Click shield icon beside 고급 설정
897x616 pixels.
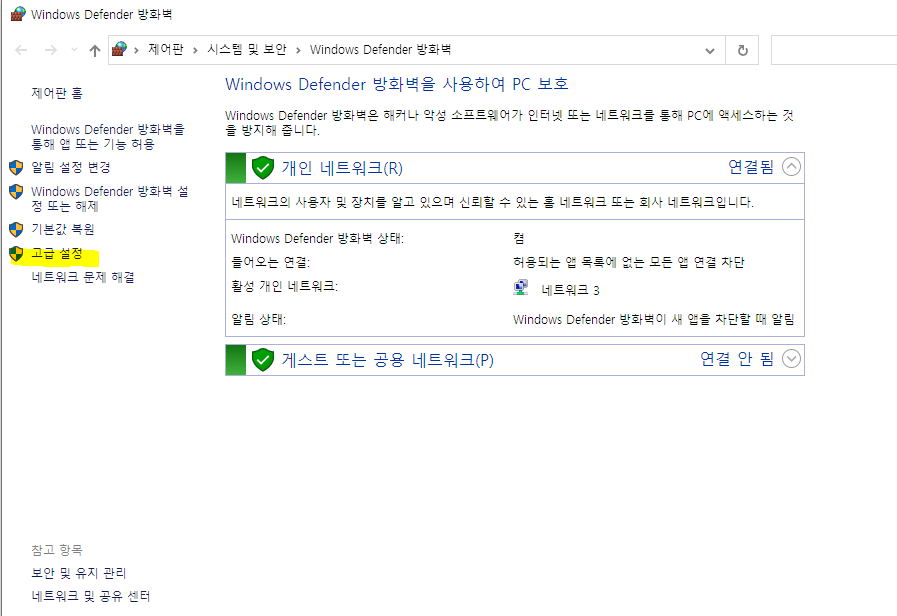tap(16, 254)
